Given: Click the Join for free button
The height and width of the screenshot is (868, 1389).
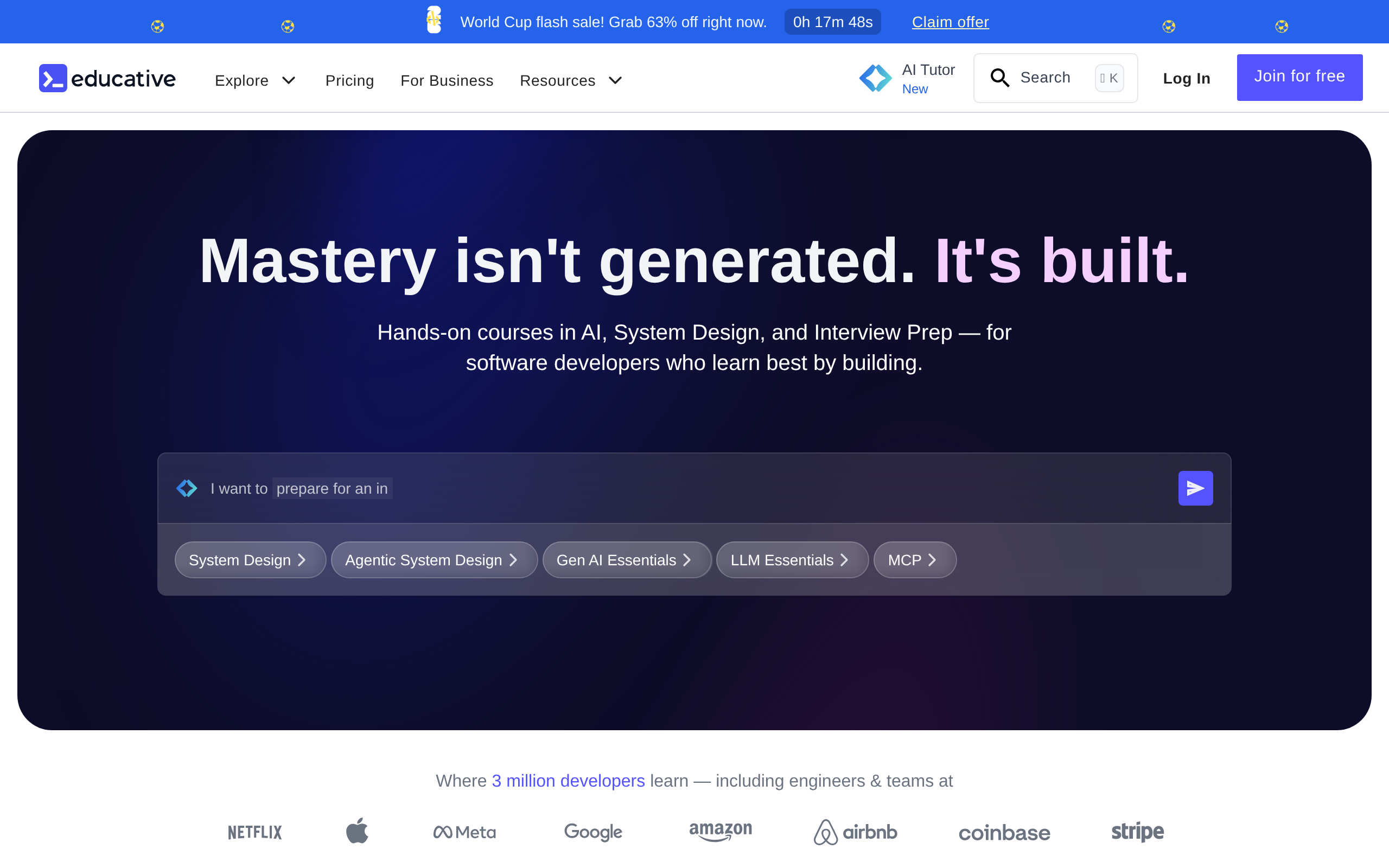Looking at the screenshot, I should tap(1299, 78).
